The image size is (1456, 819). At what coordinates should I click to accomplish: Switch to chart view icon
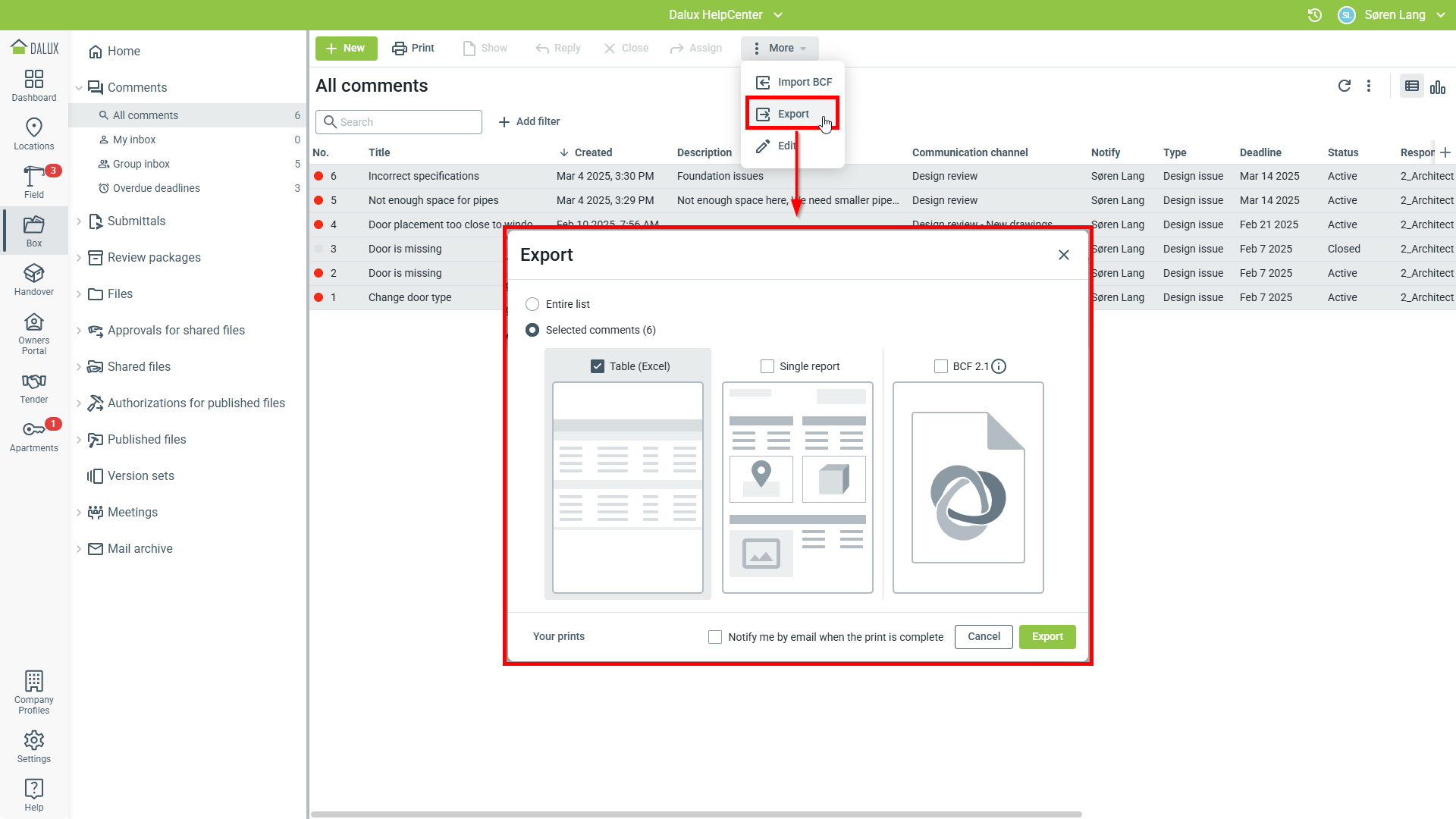(x=1437, y=86)
